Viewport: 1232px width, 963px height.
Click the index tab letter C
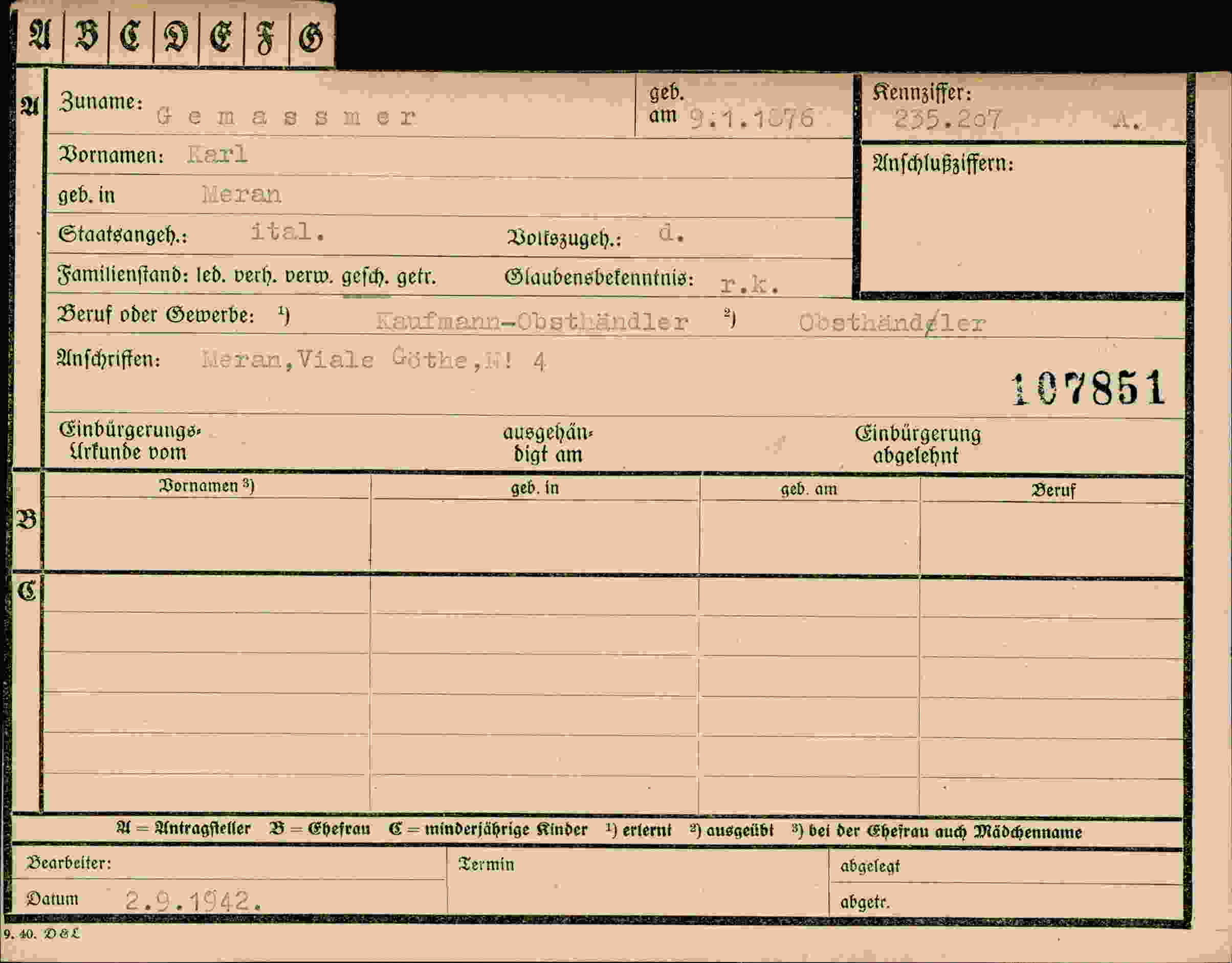point(130,37)
